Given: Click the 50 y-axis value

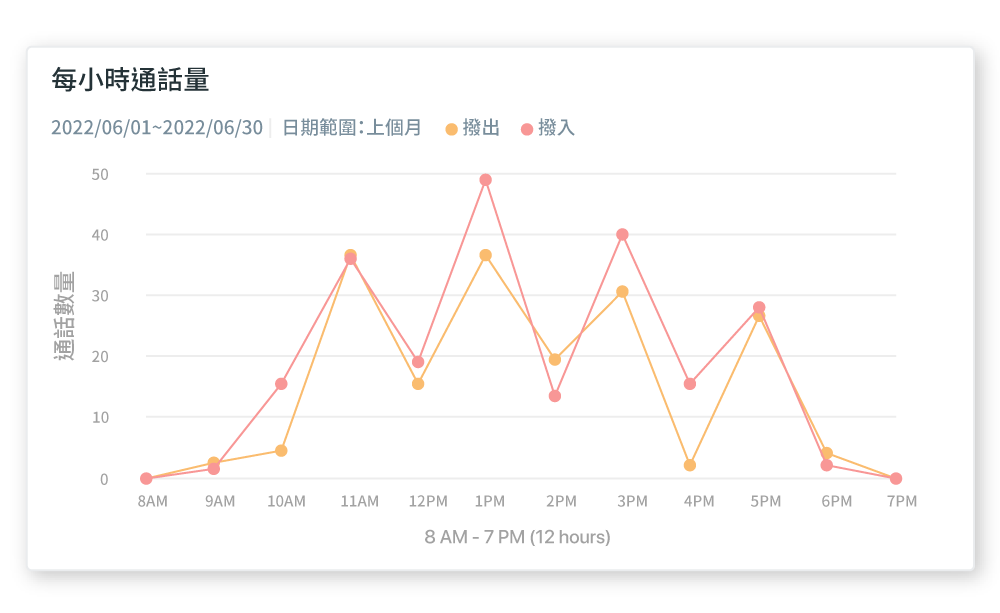Looking at the screenshot, I should pos(100,174).
